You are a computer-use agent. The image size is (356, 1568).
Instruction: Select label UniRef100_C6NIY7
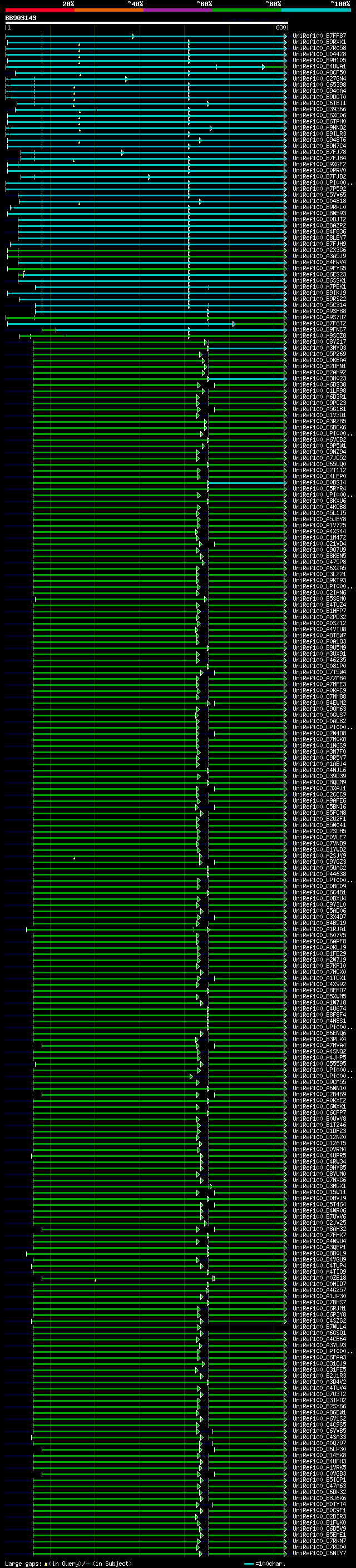tap(319, 1554)
